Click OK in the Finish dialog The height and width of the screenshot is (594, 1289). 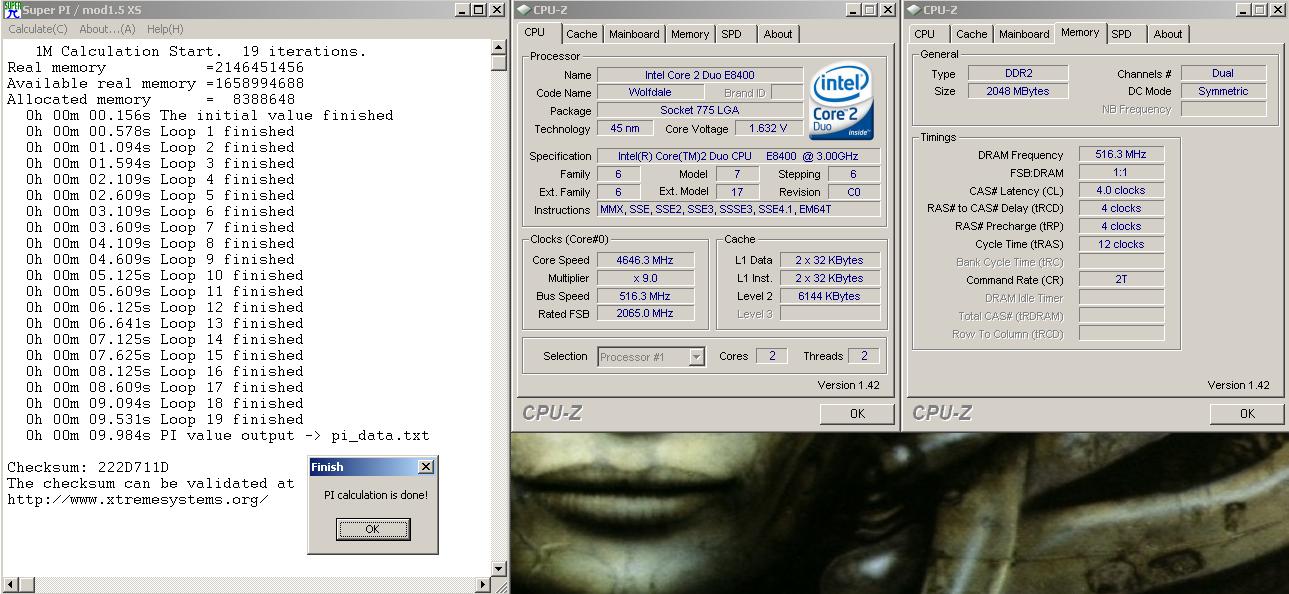(x=372, y=529)
